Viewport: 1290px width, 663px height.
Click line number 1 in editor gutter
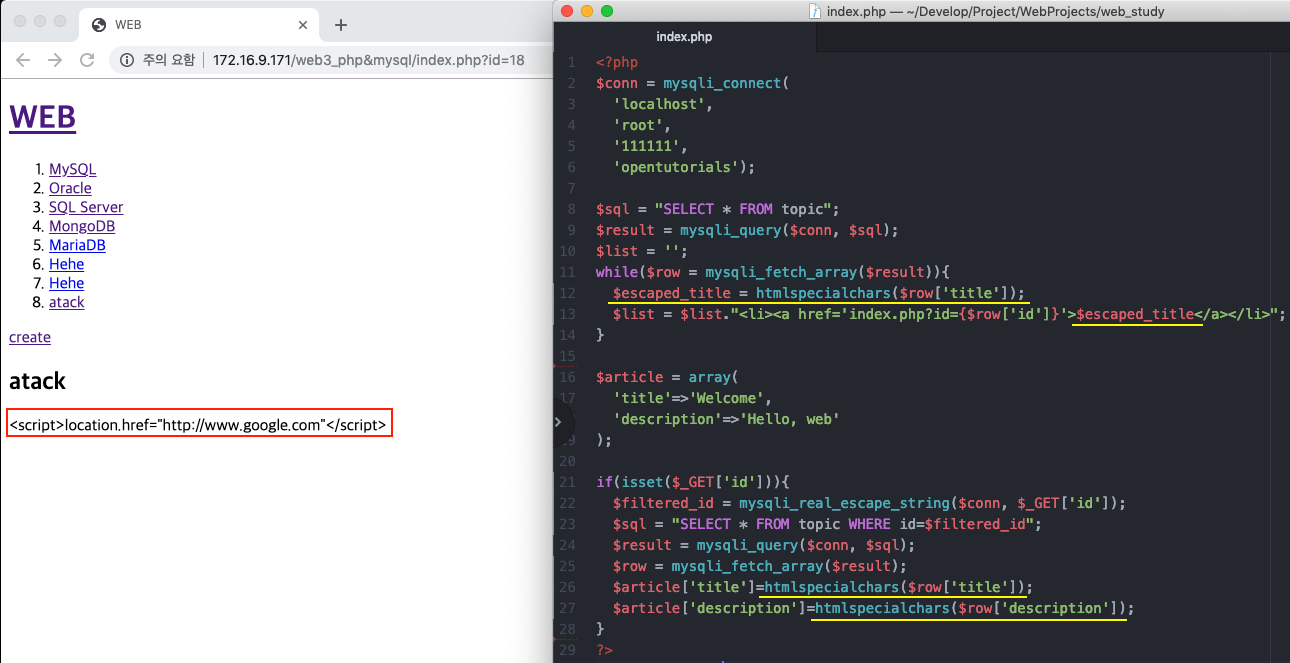(572, 62)
